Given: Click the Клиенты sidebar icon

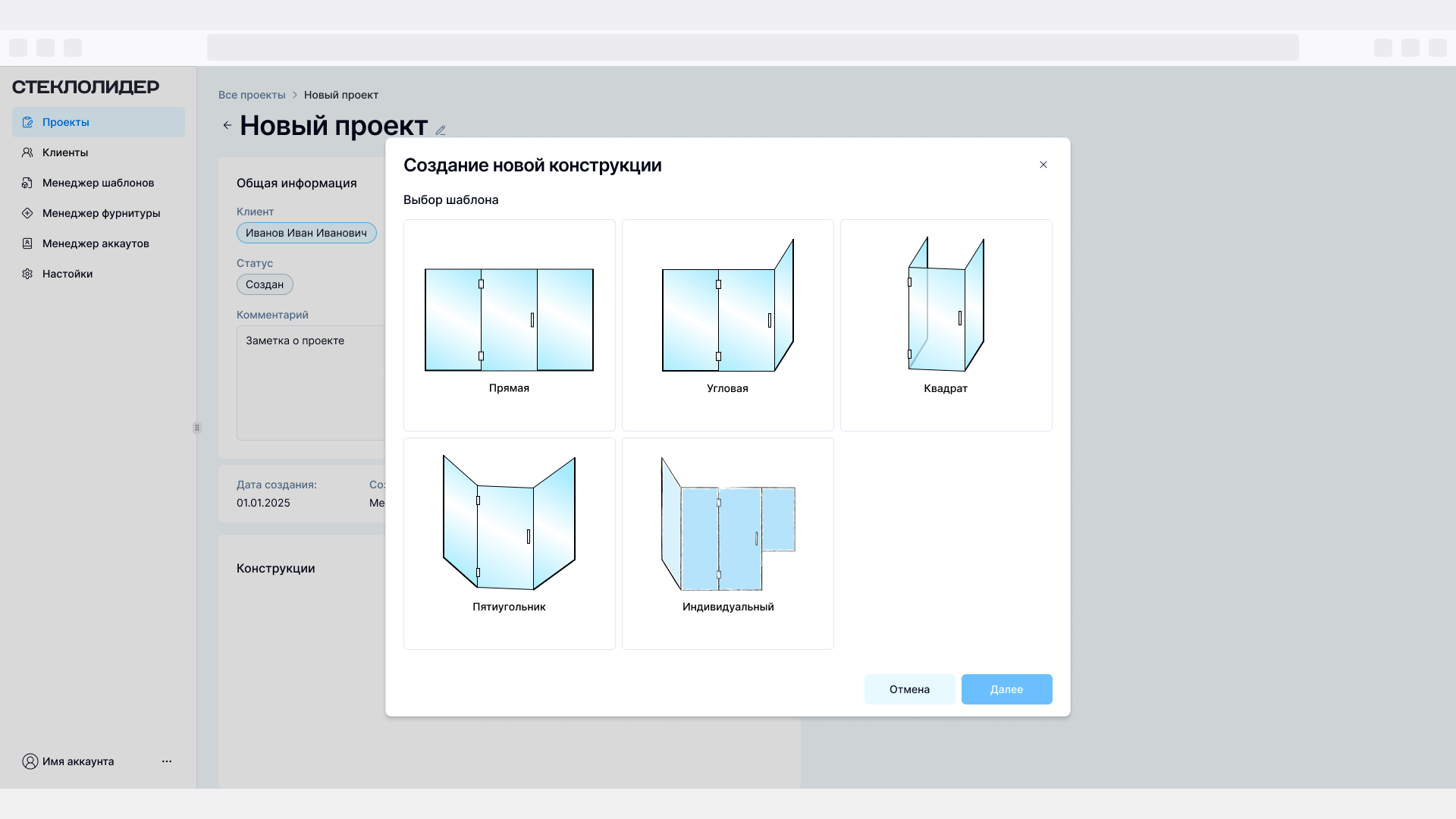Looking at the screenshot, I should 27,152.
